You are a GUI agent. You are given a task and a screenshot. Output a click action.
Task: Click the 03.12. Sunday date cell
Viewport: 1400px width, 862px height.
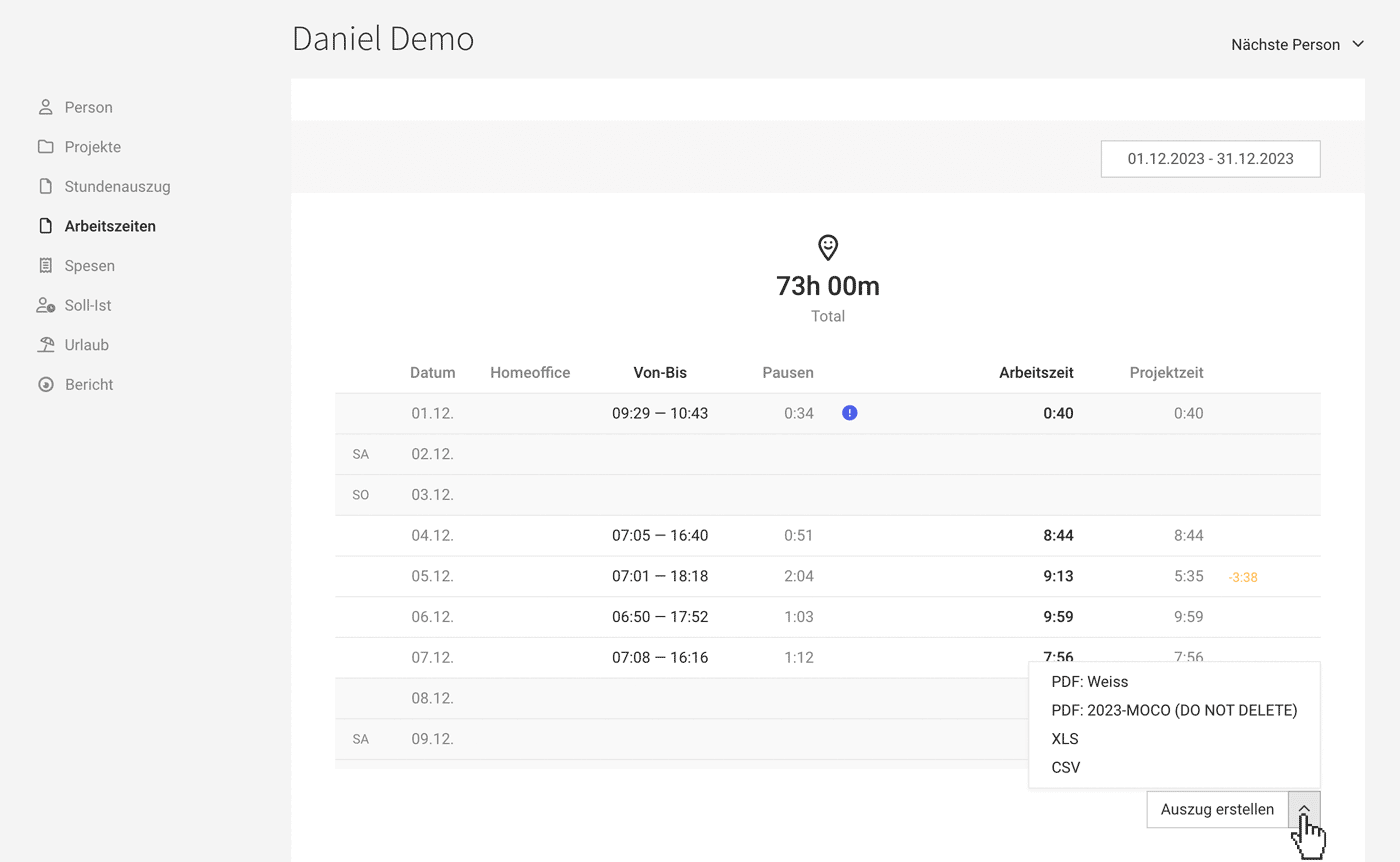coord(432,494)
